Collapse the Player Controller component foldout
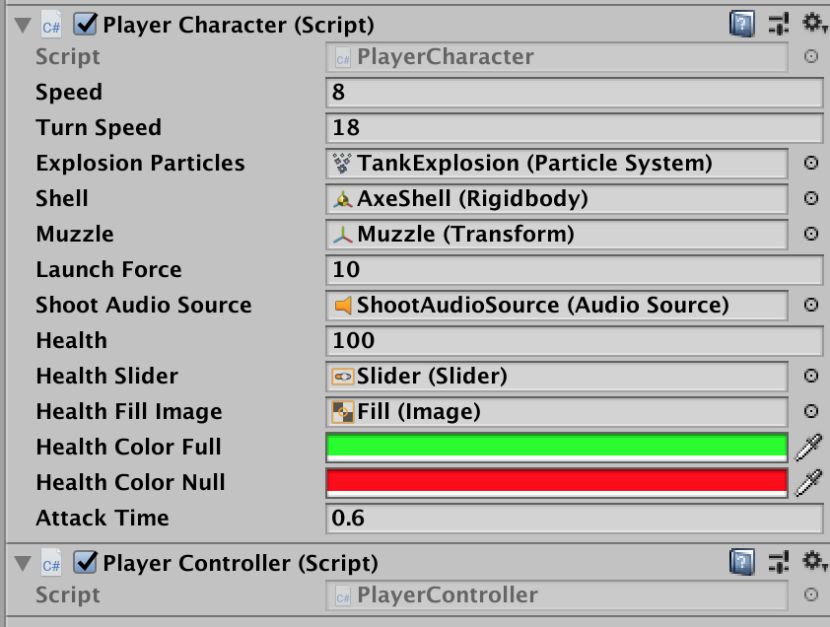The image size is (830, 627). coord(22,564)
